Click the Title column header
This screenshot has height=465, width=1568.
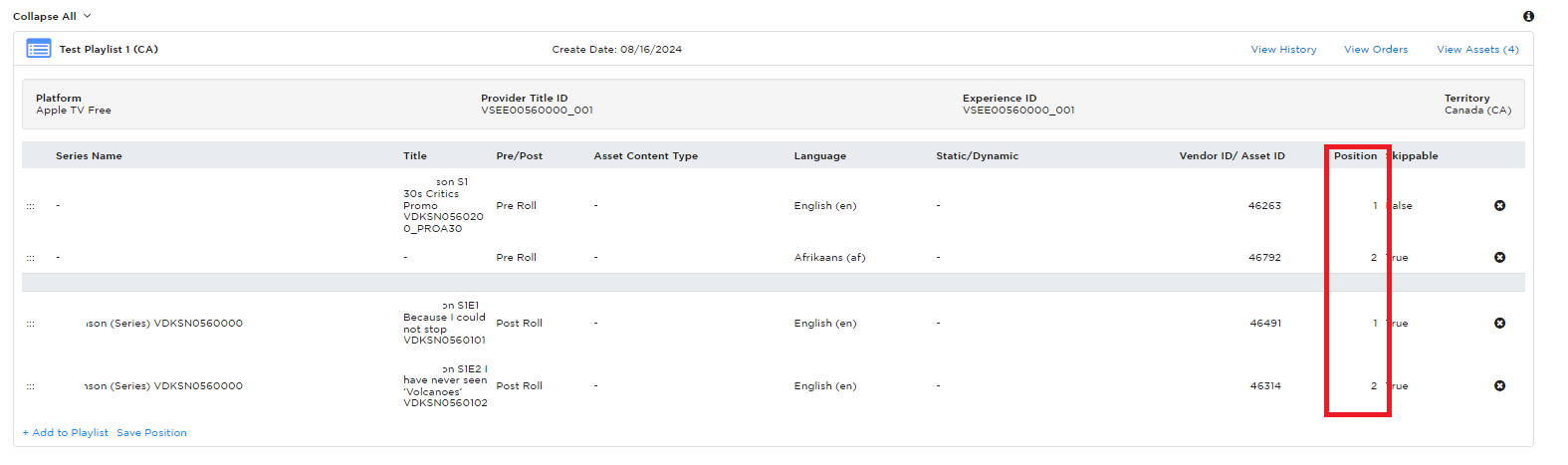(415, 156)
